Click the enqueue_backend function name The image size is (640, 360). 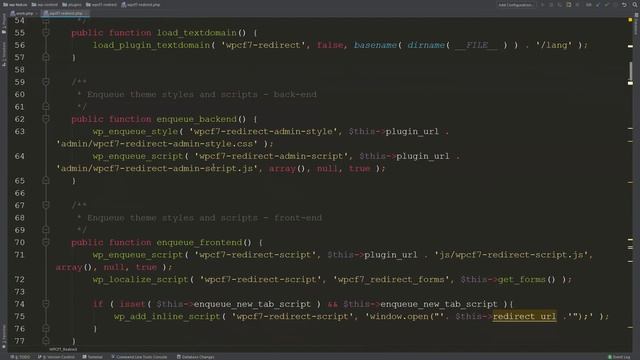coord(196,119)
